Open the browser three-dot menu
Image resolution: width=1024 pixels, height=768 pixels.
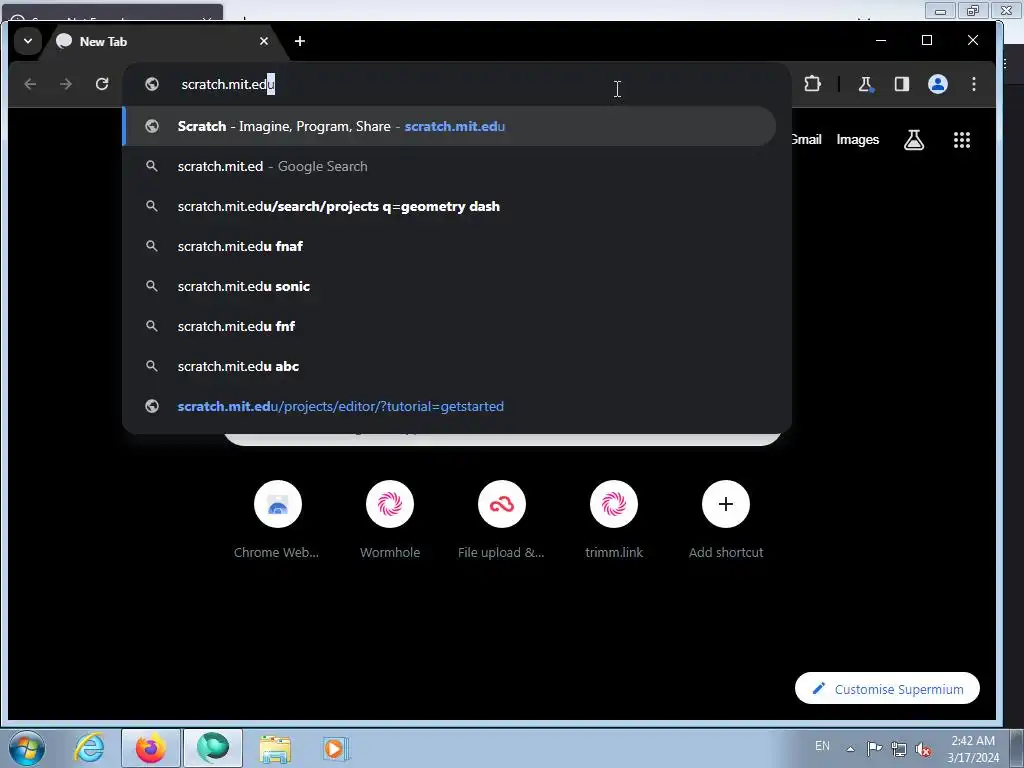pos(974,84)
